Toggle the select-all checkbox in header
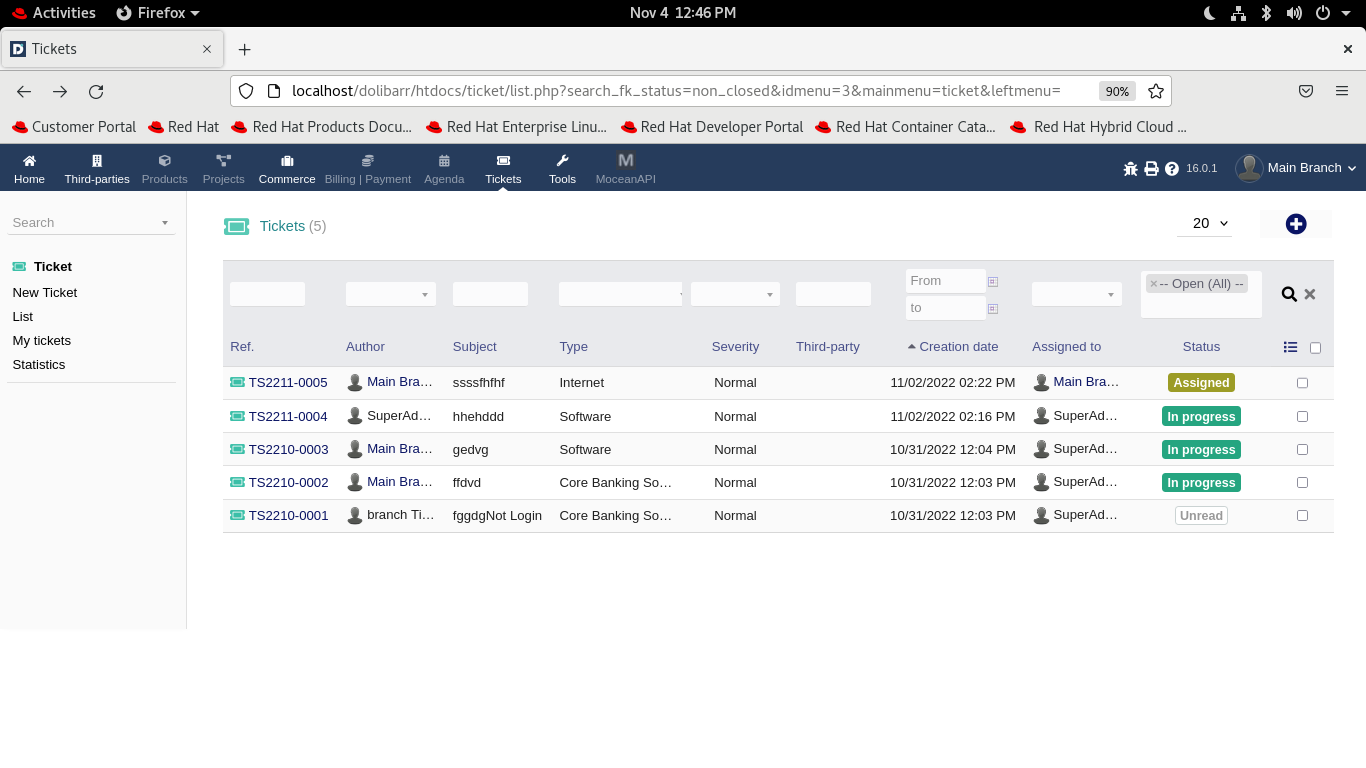The width and height of the screenshot is (1366, 768). [1315, 348]
